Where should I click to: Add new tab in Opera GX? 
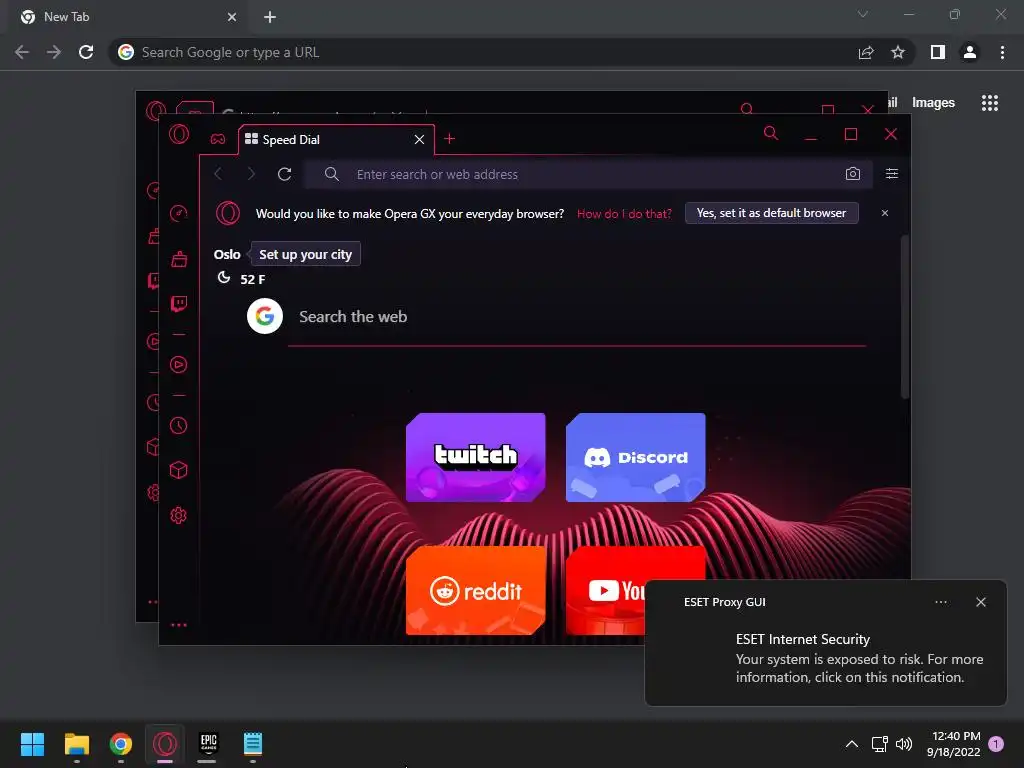(x=449, y=138)
